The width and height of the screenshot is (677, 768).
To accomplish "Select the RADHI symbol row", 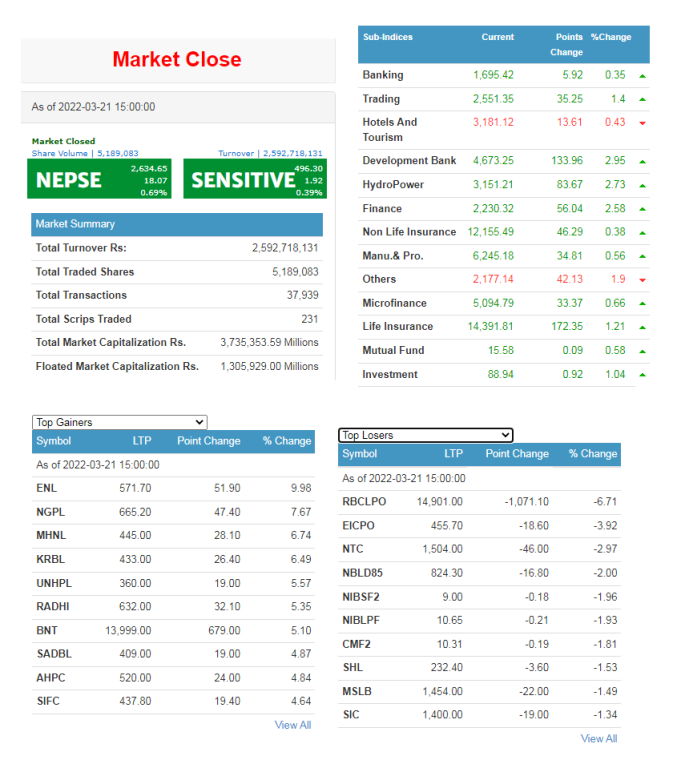I will coord(173,607).
